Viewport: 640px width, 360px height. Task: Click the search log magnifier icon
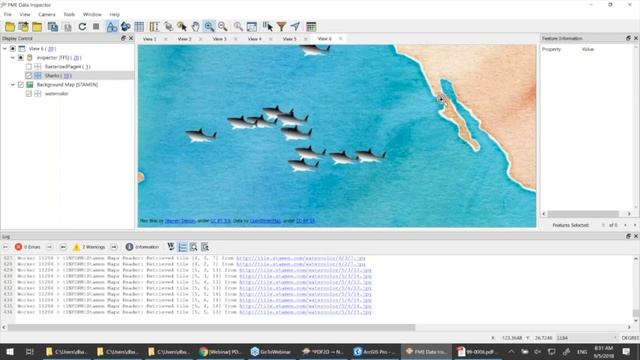193,247
